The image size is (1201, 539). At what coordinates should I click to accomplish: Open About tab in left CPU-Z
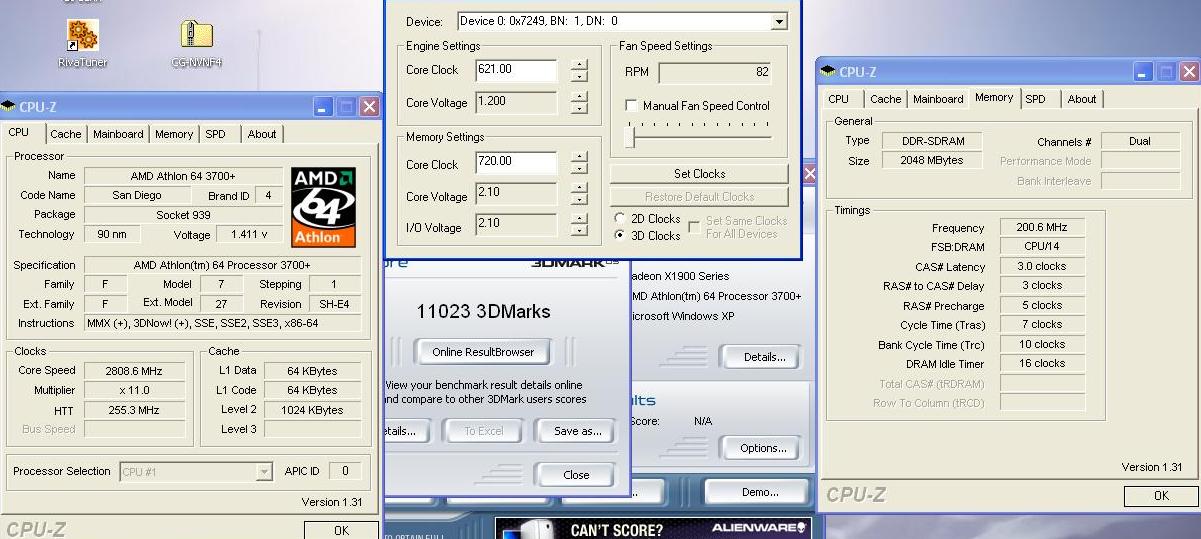[x=262, y=134]
